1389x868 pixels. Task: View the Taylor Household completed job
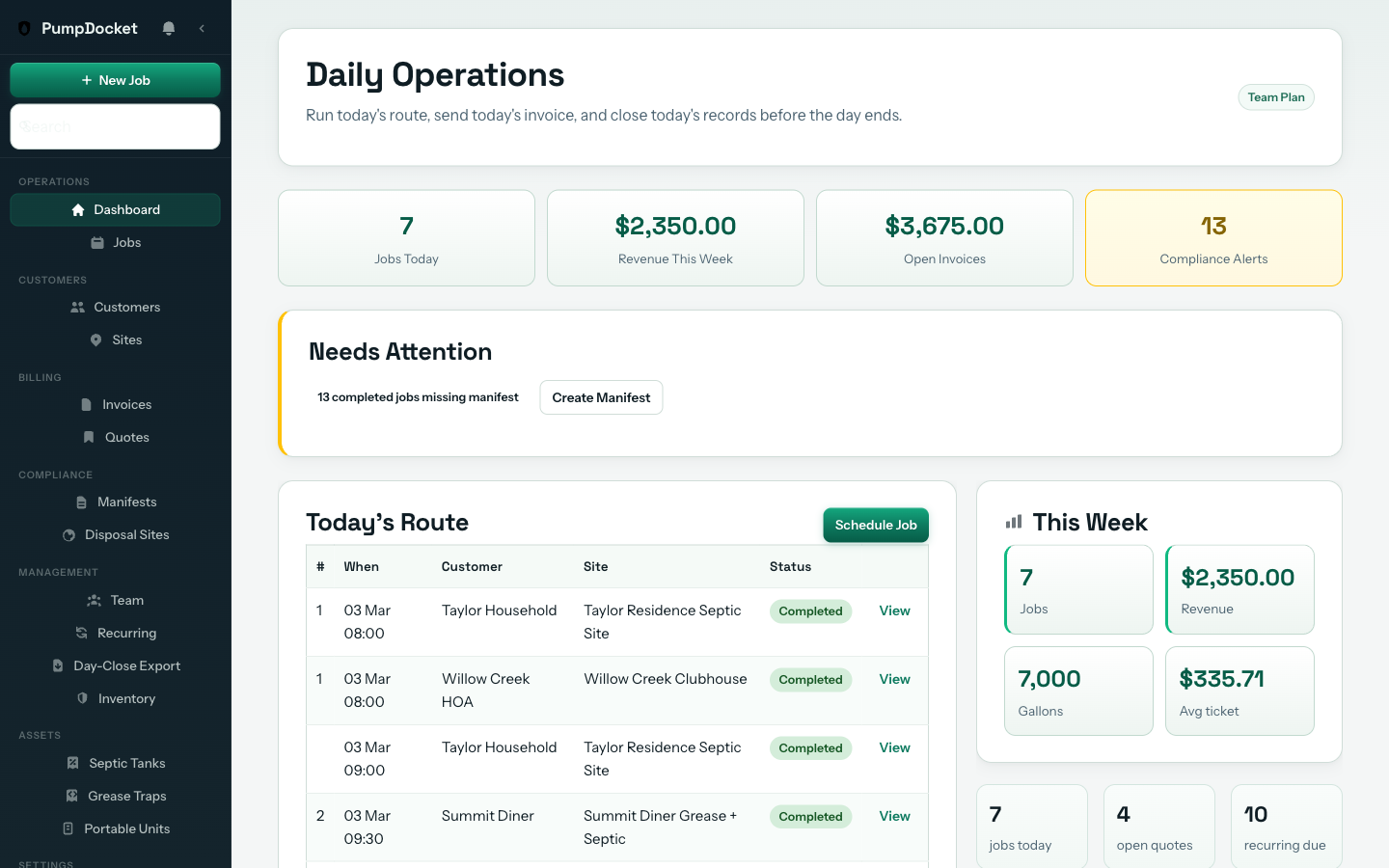[894, 610]
